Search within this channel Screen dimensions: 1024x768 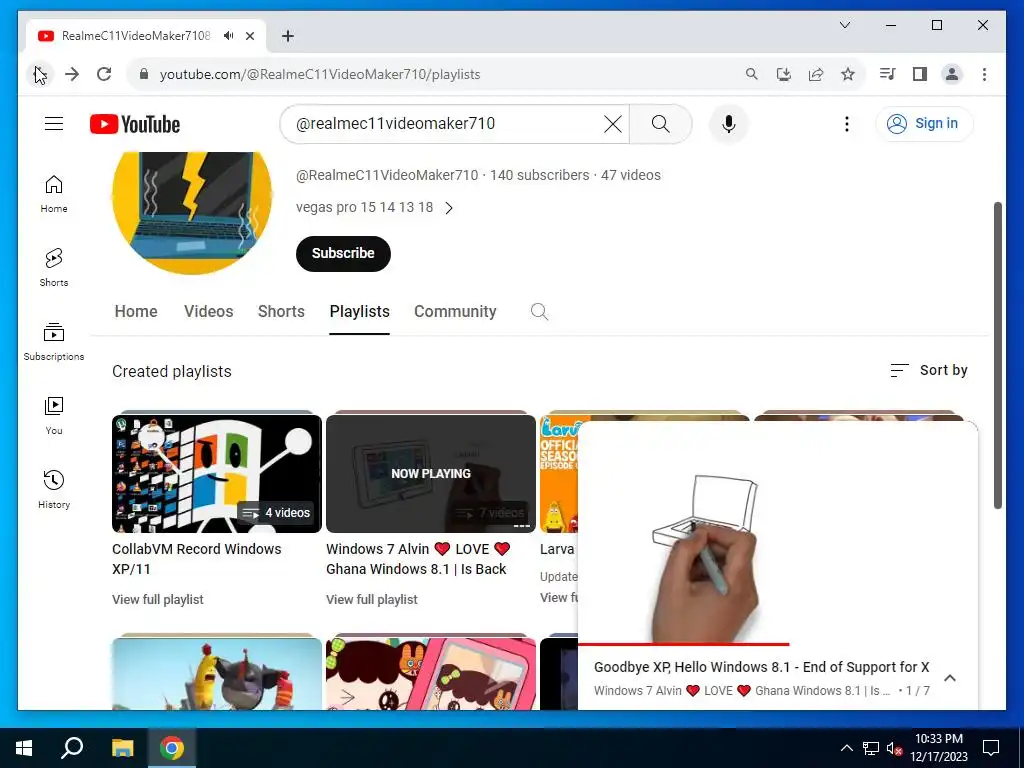point(539,312)
